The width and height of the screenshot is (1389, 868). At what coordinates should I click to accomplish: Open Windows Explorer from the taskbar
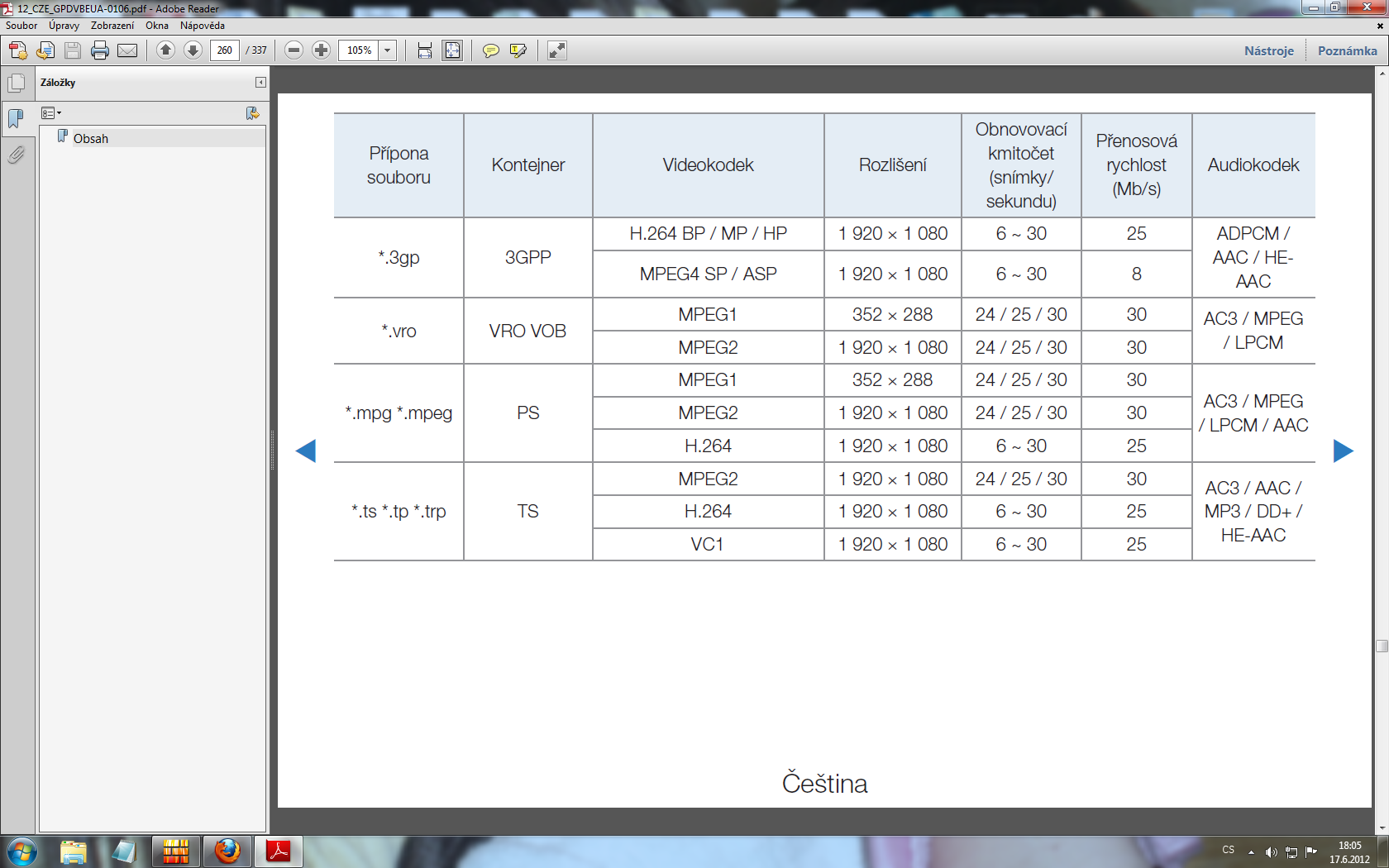[x=74, y=851]
